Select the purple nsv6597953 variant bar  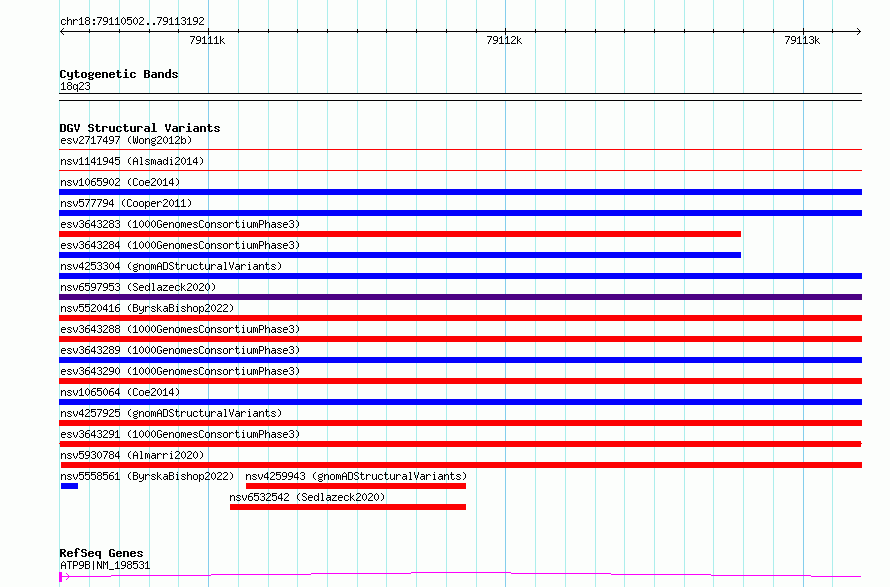coord(460,297)
